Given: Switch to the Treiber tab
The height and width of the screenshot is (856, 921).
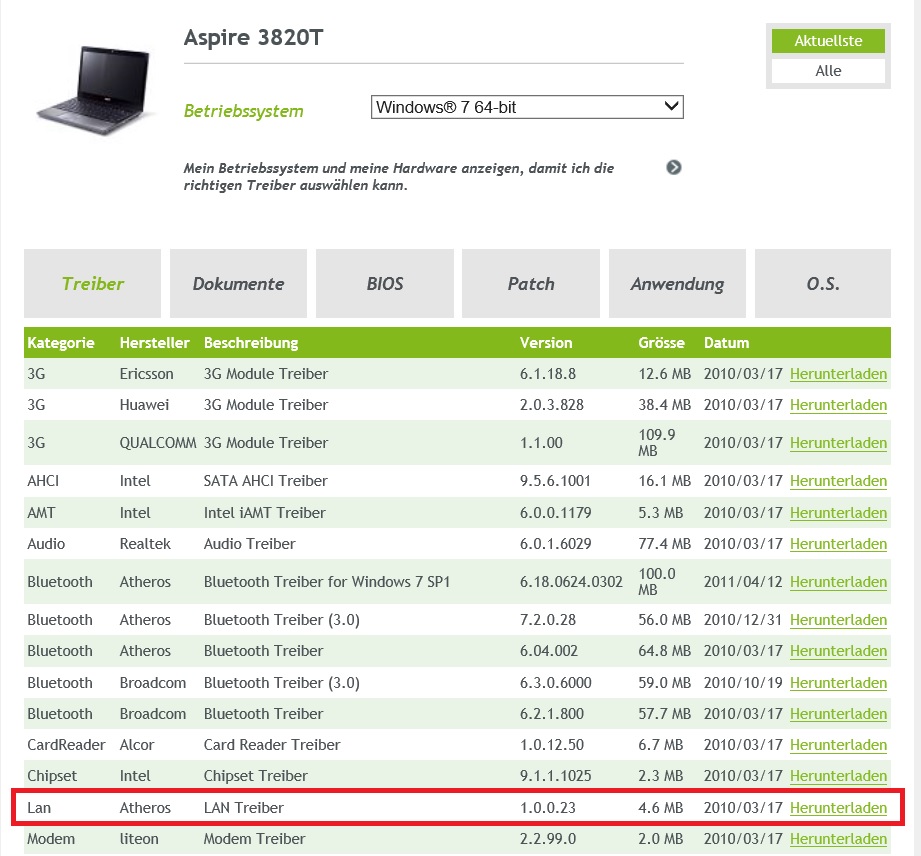Looking at the screenshot, I should point(92,284).
